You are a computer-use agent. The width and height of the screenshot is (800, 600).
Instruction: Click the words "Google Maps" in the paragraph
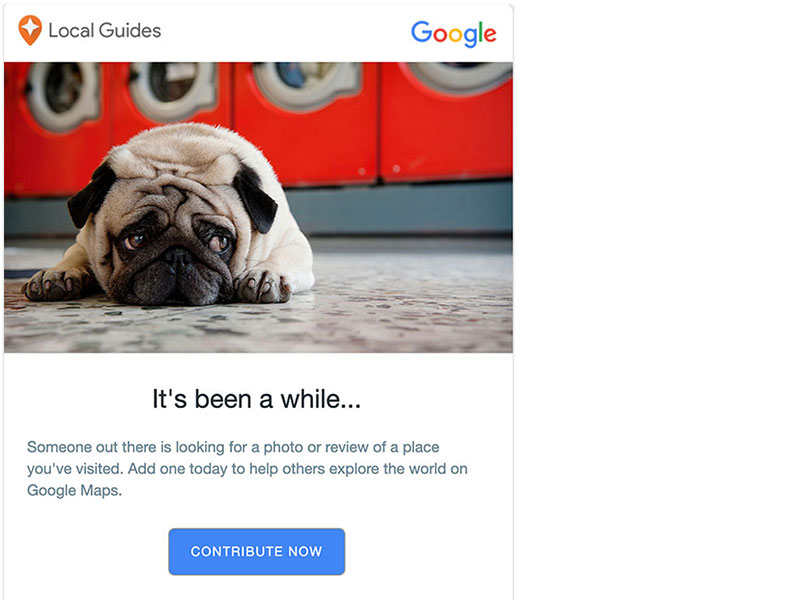[74, 491]
